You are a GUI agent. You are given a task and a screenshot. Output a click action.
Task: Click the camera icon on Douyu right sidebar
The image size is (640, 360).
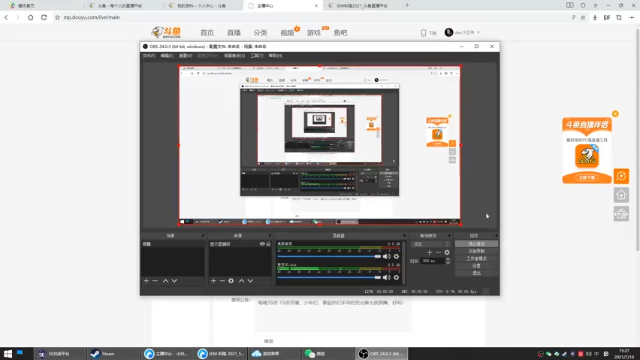621,214
